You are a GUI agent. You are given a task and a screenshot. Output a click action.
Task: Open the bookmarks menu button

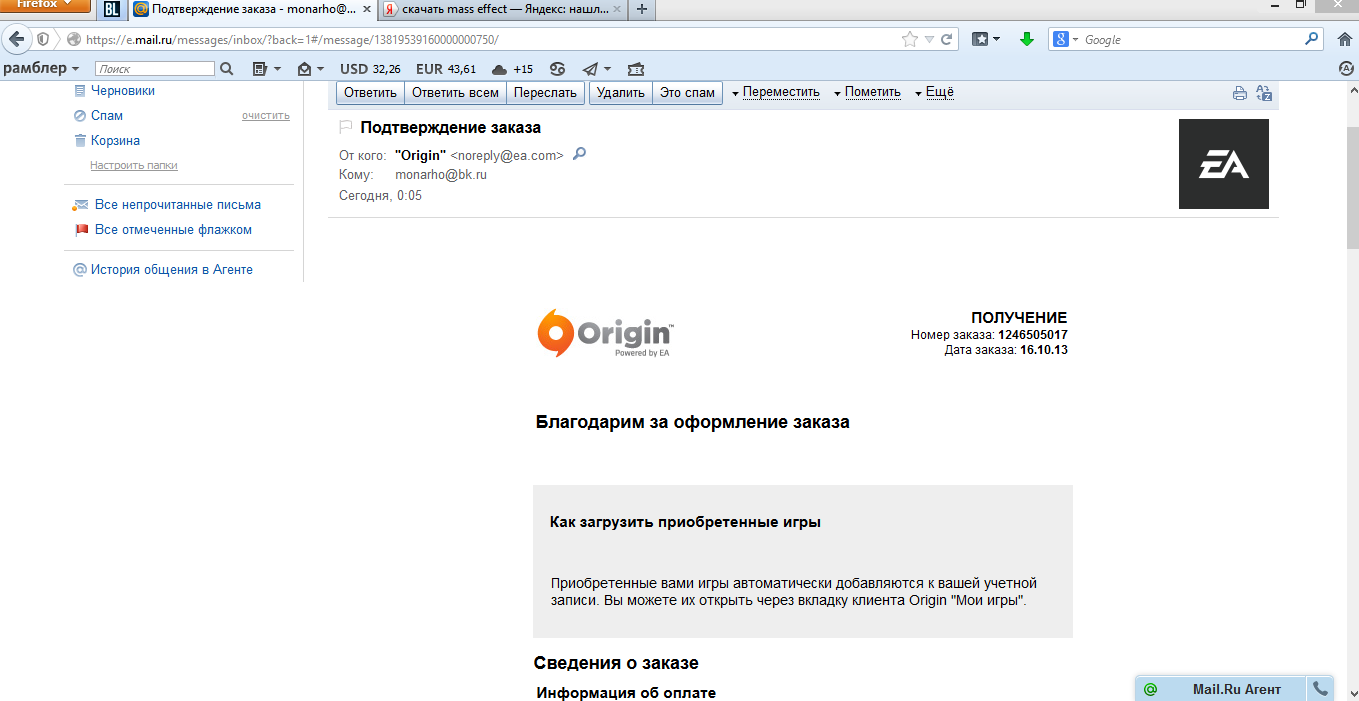(986, 40)
